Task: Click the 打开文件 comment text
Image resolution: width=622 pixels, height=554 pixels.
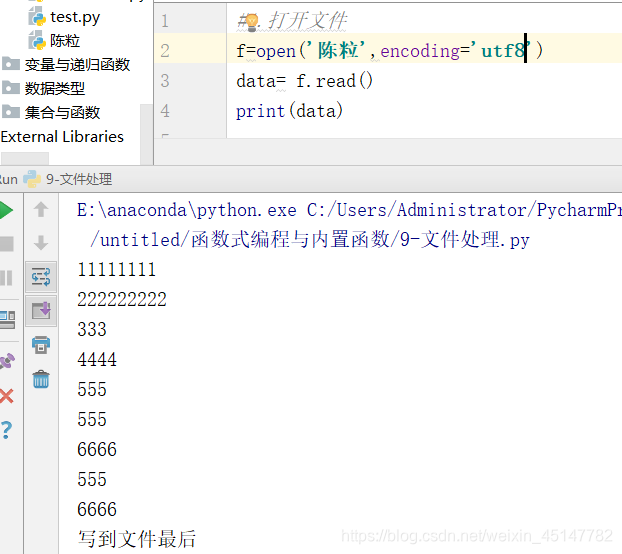Action: tap(308, 21)
